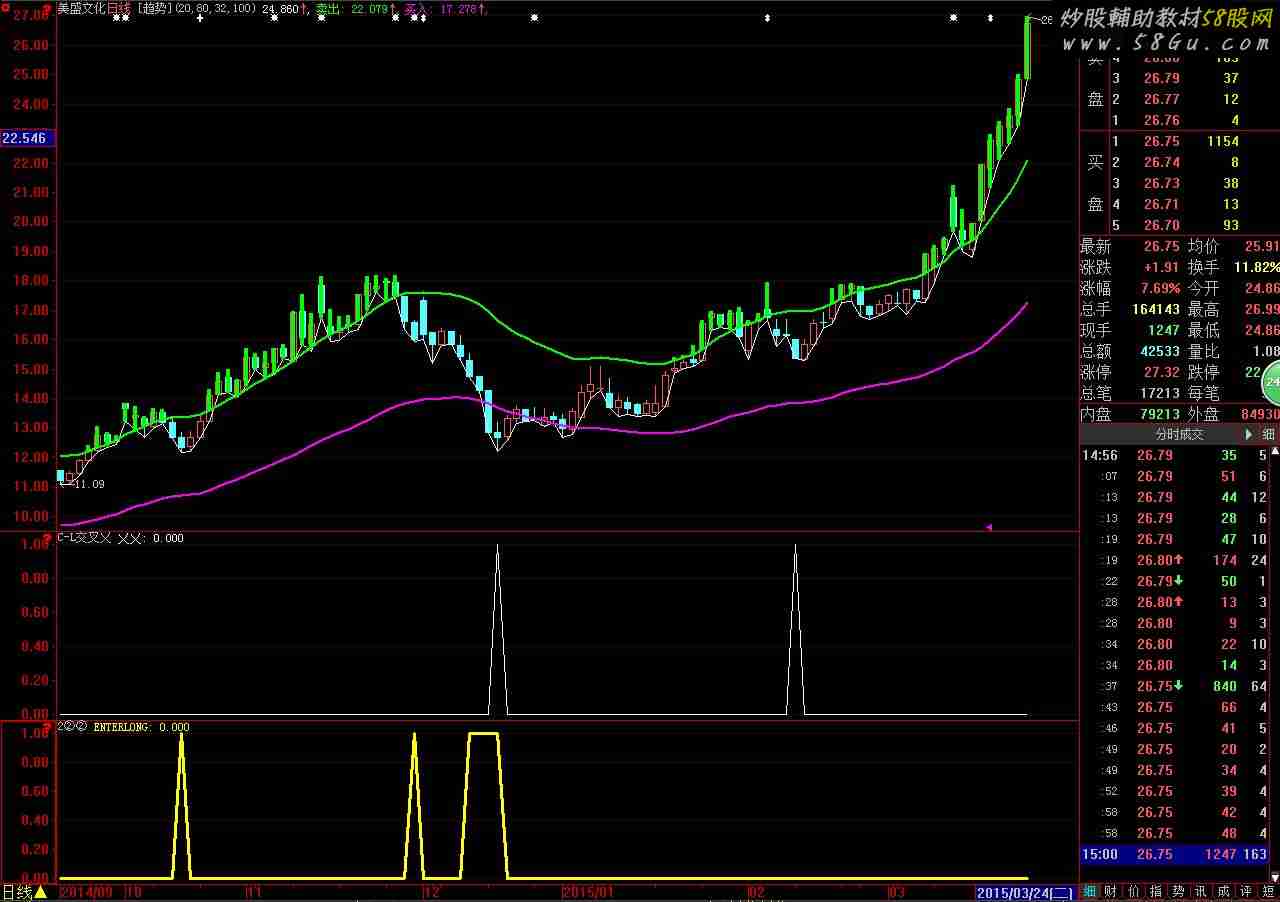Viewport: 1280px width, 902px height.
Task: Click the 分时成交 header label
Action: (x=1180, y=434)
